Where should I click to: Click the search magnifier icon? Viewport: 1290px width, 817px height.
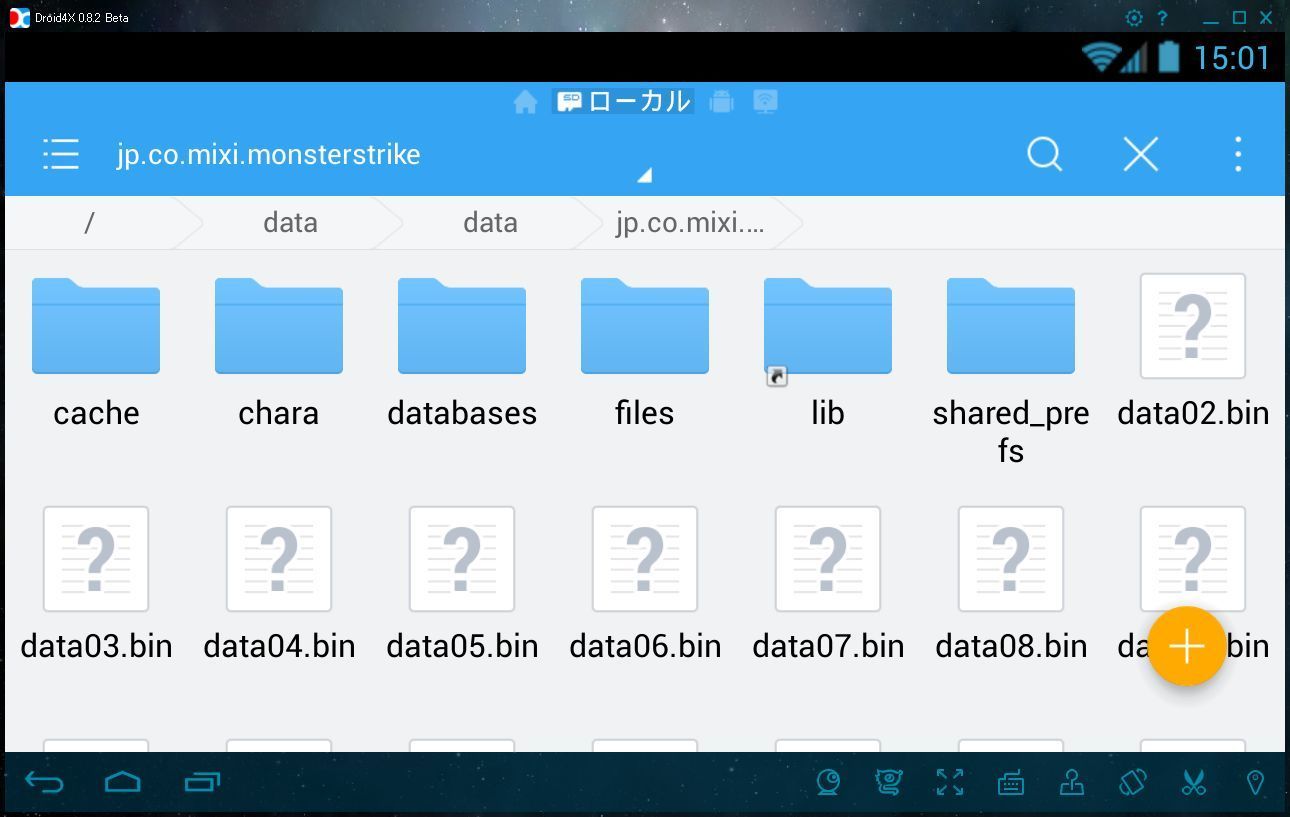pos(1044,154)
